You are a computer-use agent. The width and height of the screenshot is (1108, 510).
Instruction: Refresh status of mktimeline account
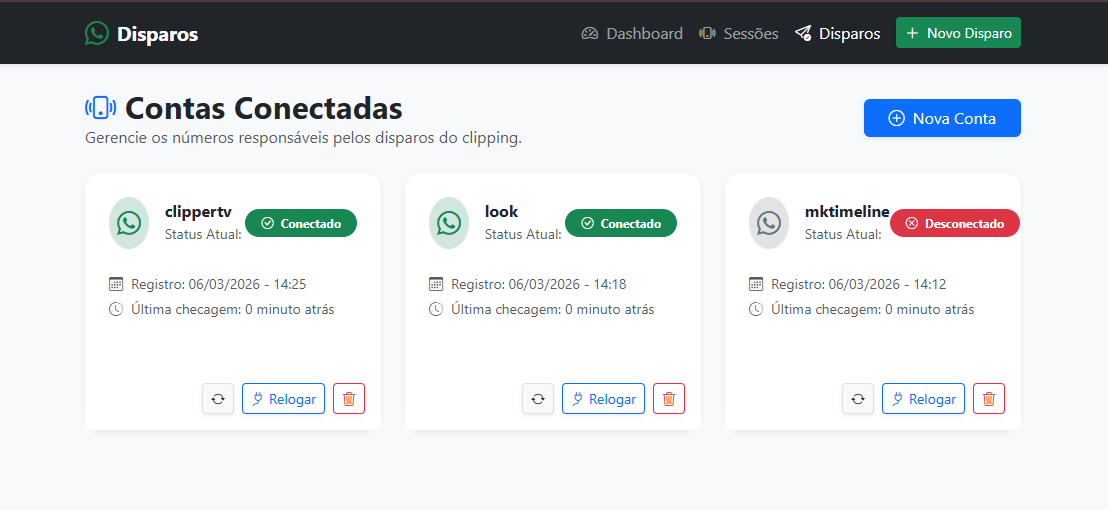tap(858, 398)
